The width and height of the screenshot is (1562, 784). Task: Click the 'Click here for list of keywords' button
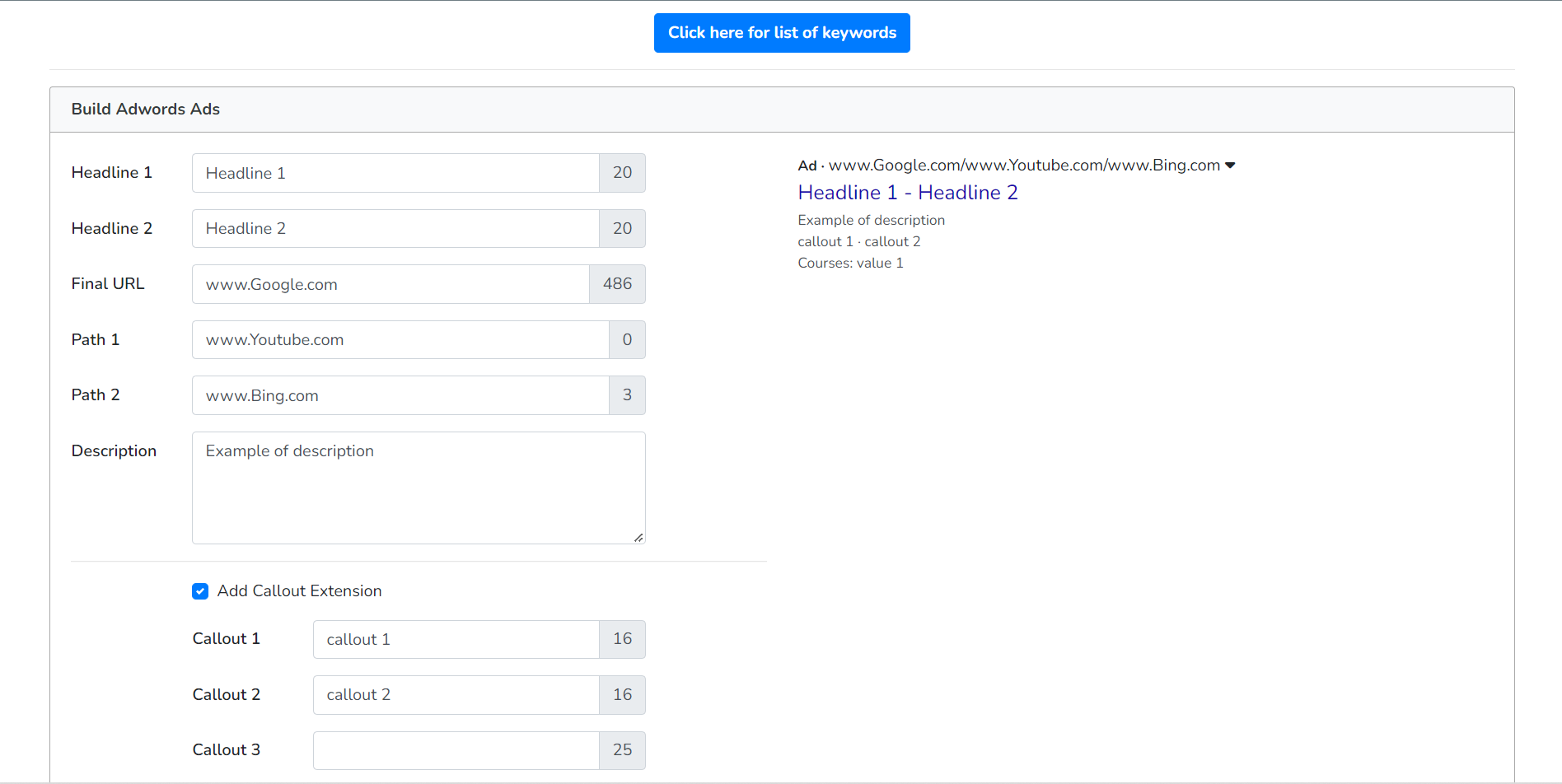click(x=781, y=33)
